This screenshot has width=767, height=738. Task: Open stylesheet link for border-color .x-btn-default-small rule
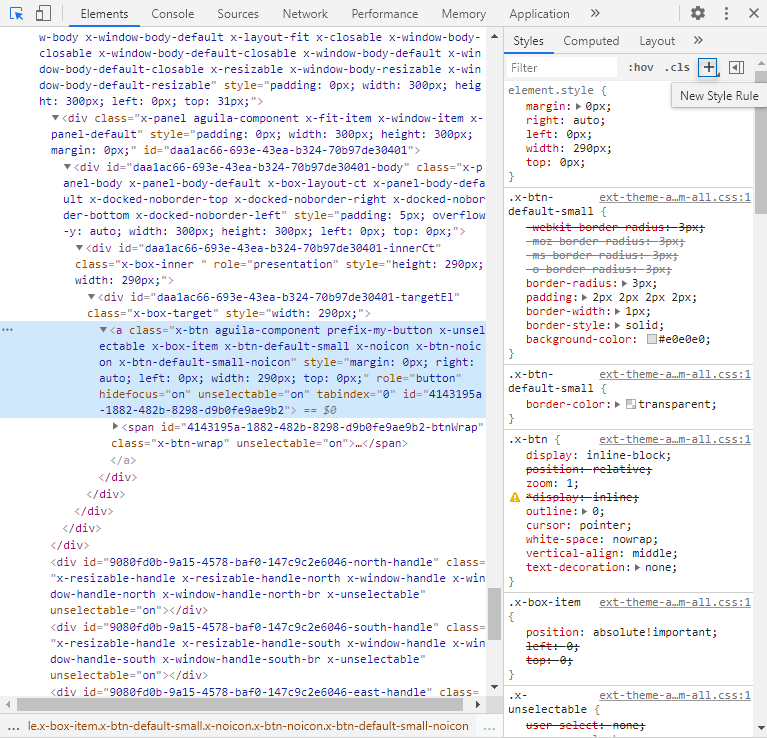click(675, 375)
